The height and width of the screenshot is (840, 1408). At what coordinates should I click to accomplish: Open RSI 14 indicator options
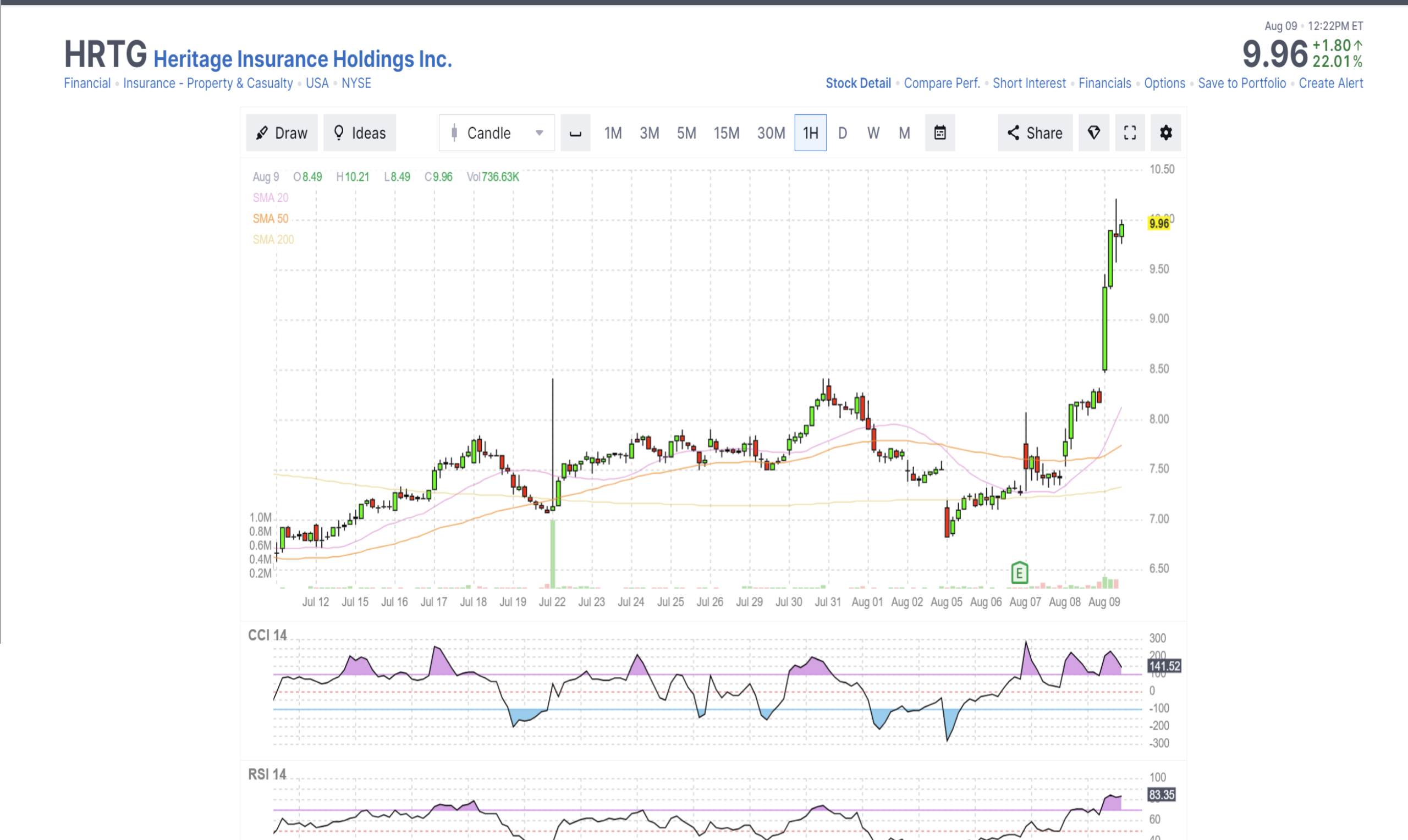267,774
